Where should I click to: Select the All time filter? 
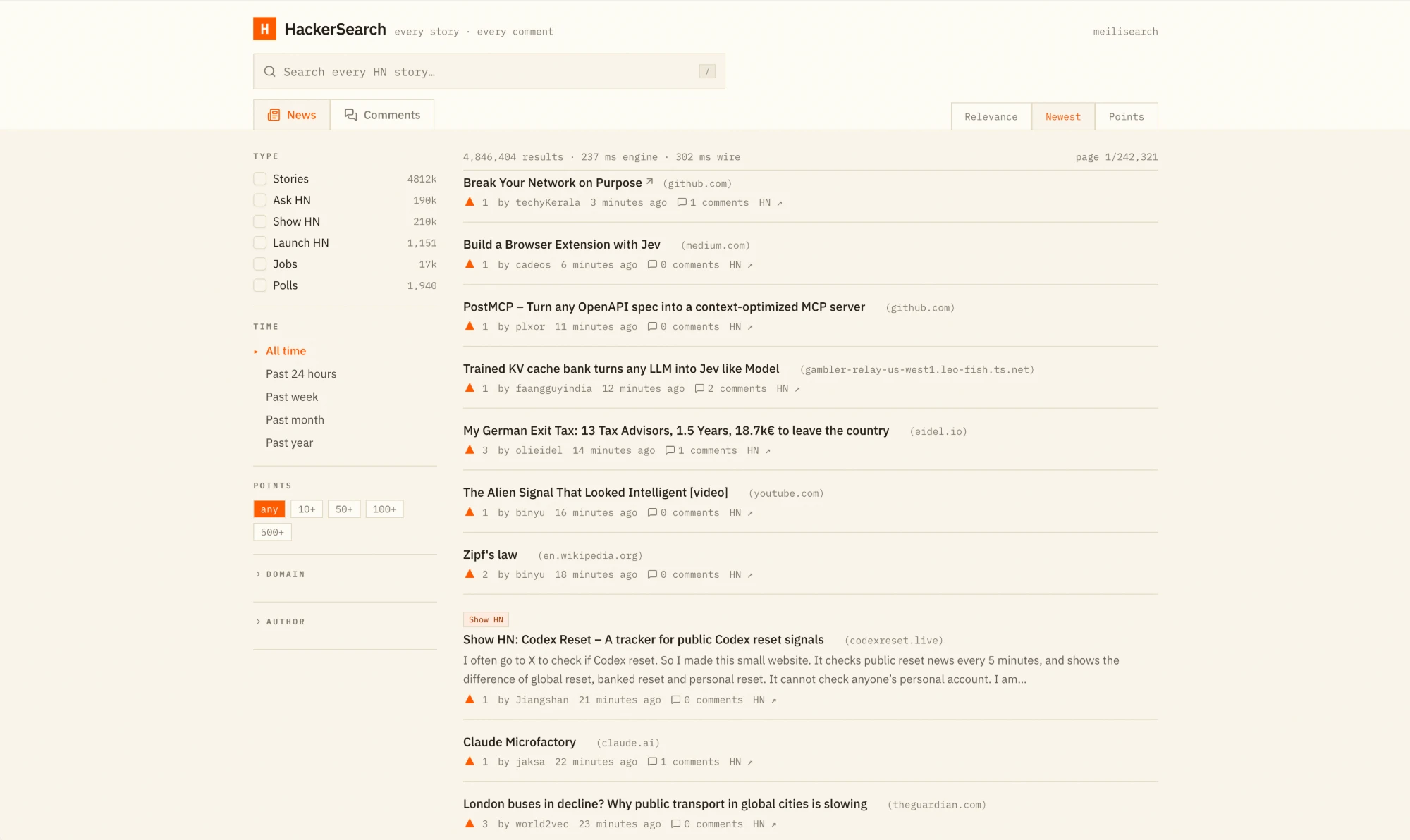tap(286, 351)
